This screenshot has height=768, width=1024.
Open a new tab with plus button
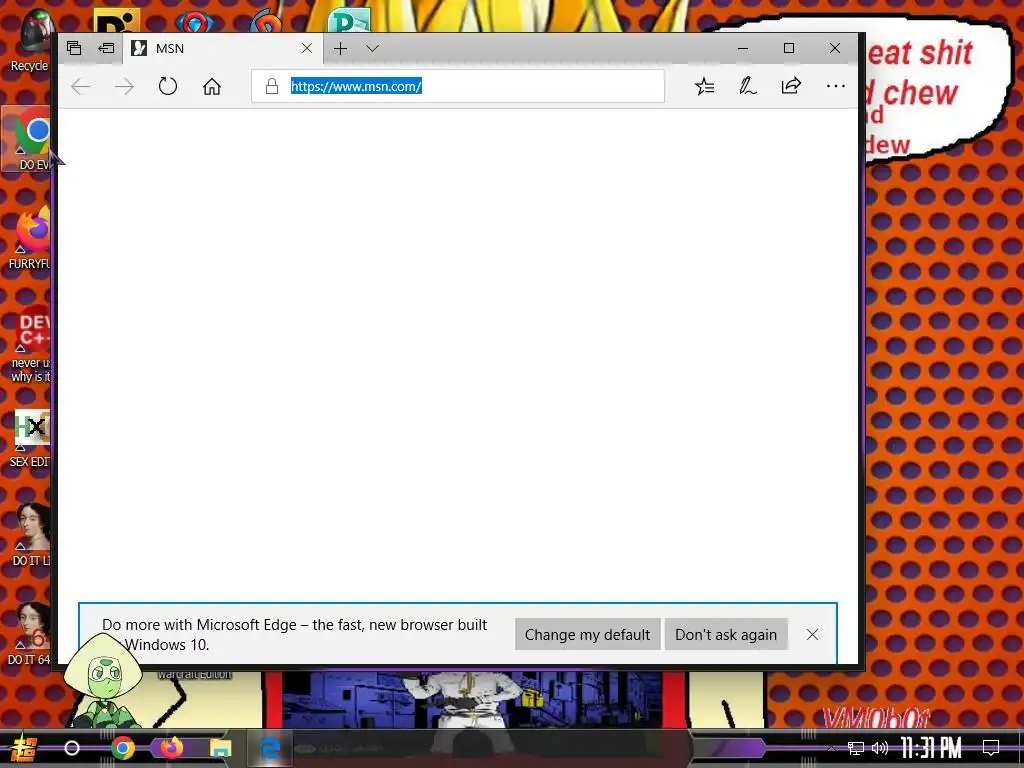click(x=340, y=48)
